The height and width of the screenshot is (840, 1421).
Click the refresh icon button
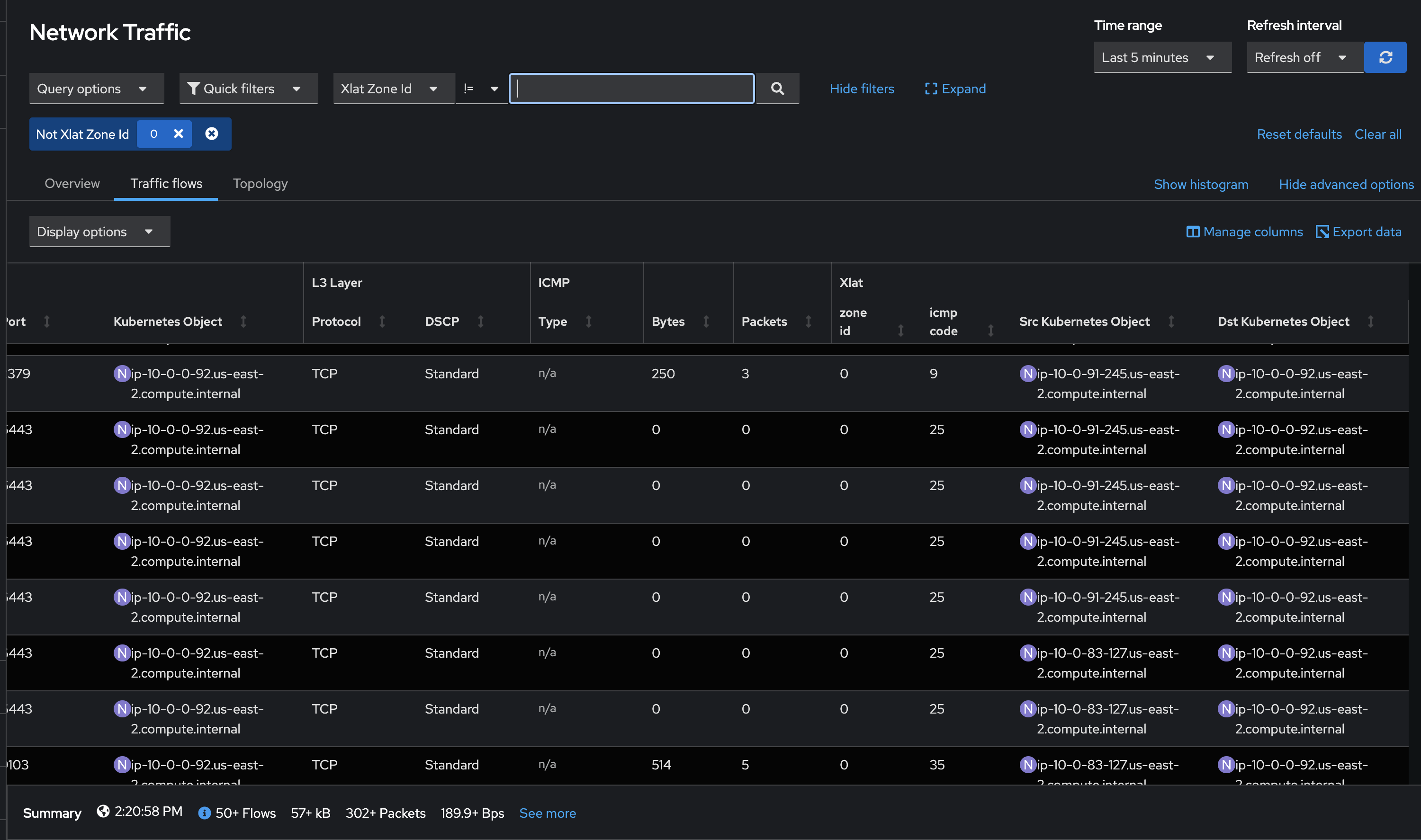(1385, 57)
